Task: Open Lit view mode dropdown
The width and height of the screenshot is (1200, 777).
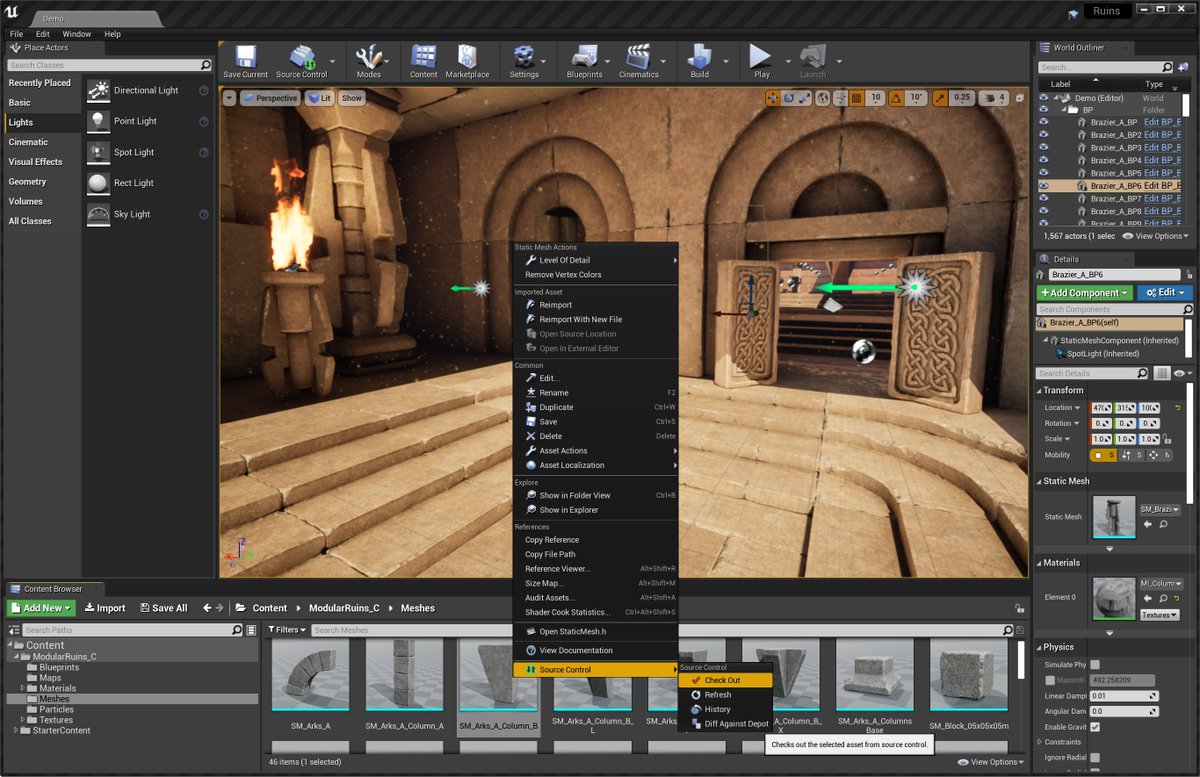Action: tap(320, 98)
